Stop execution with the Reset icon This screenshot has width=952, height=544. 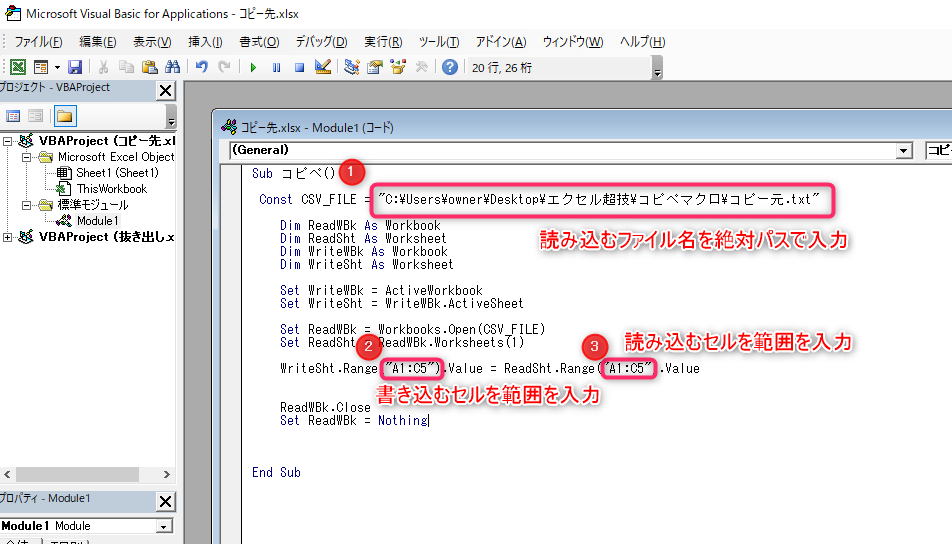299,67
